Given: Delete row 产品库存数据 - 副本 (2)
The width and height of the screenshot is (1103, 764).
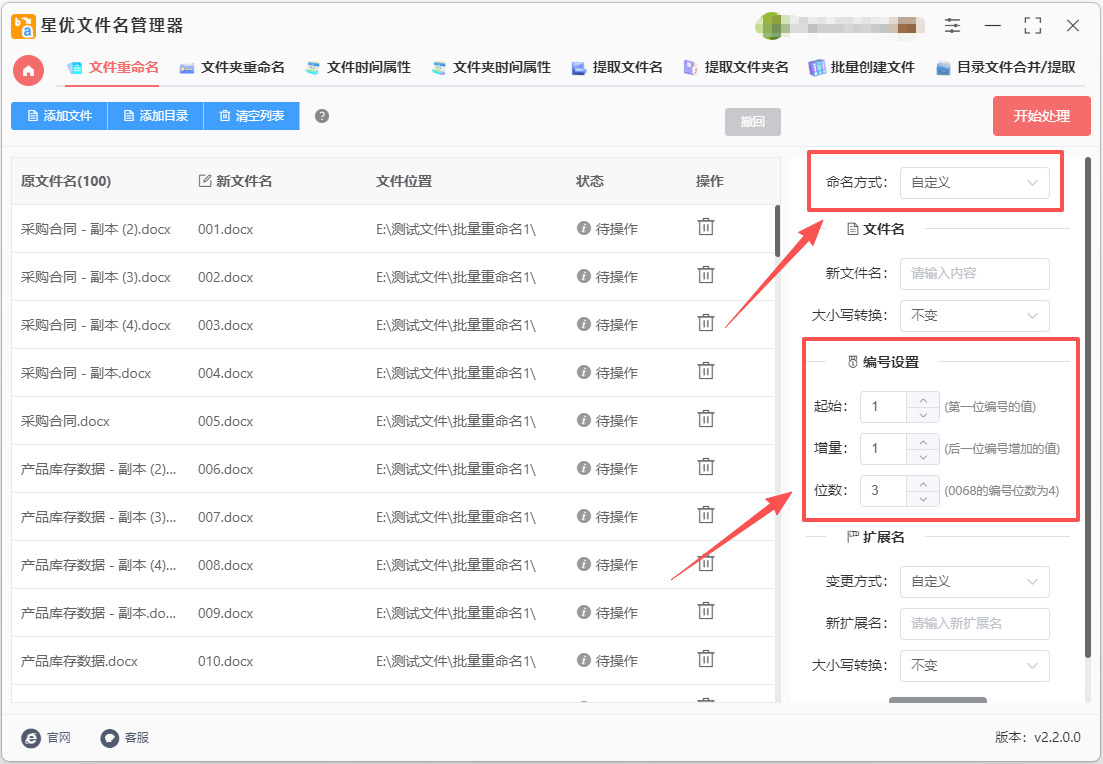Looking at the screenshot, I should [706, 467].
